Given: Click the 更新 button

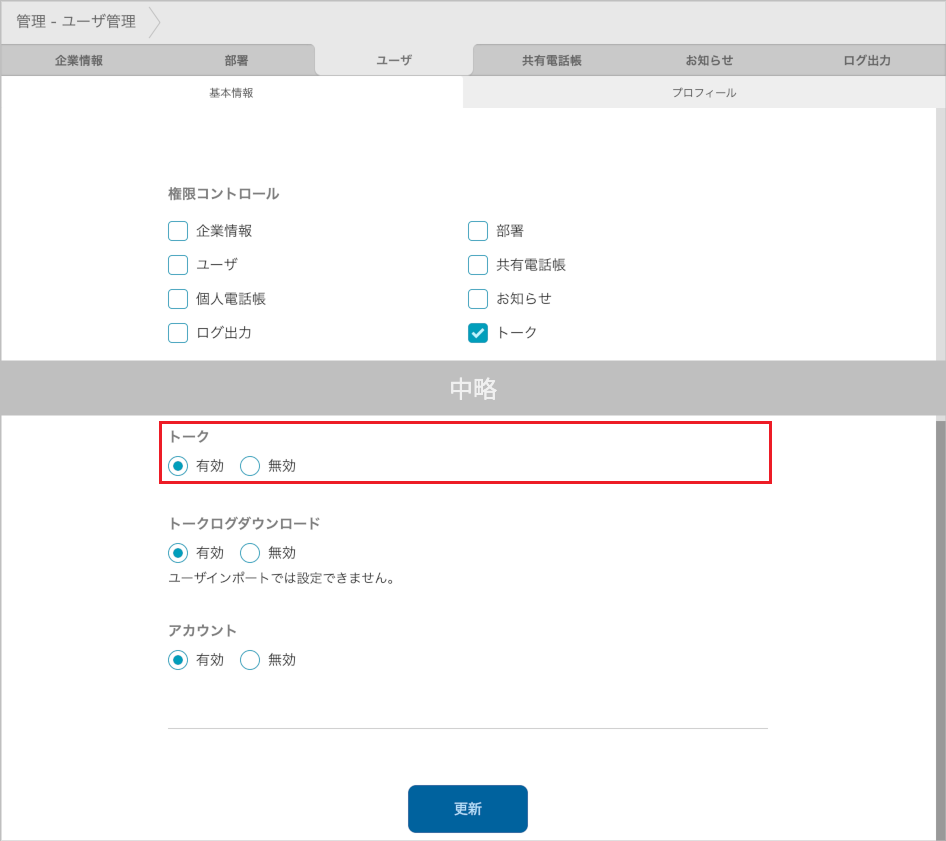Looking at the screenshot, I should point(467,809).
